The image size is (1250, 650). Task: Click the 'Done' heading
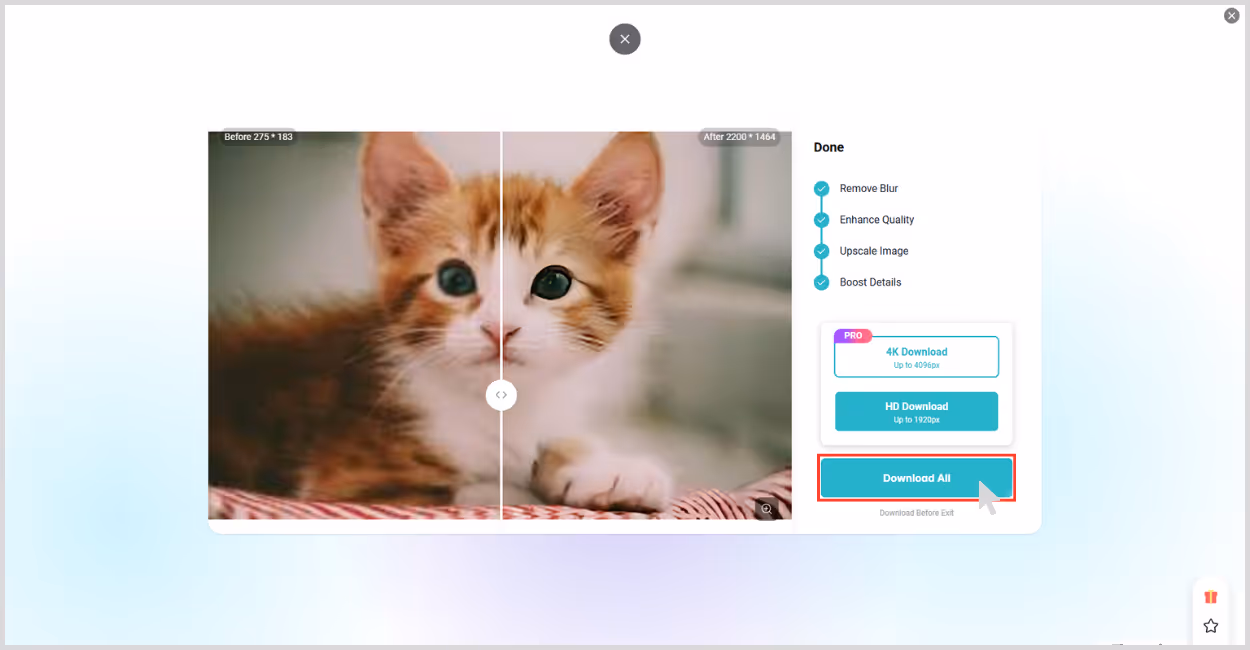(x=829, y=147)
